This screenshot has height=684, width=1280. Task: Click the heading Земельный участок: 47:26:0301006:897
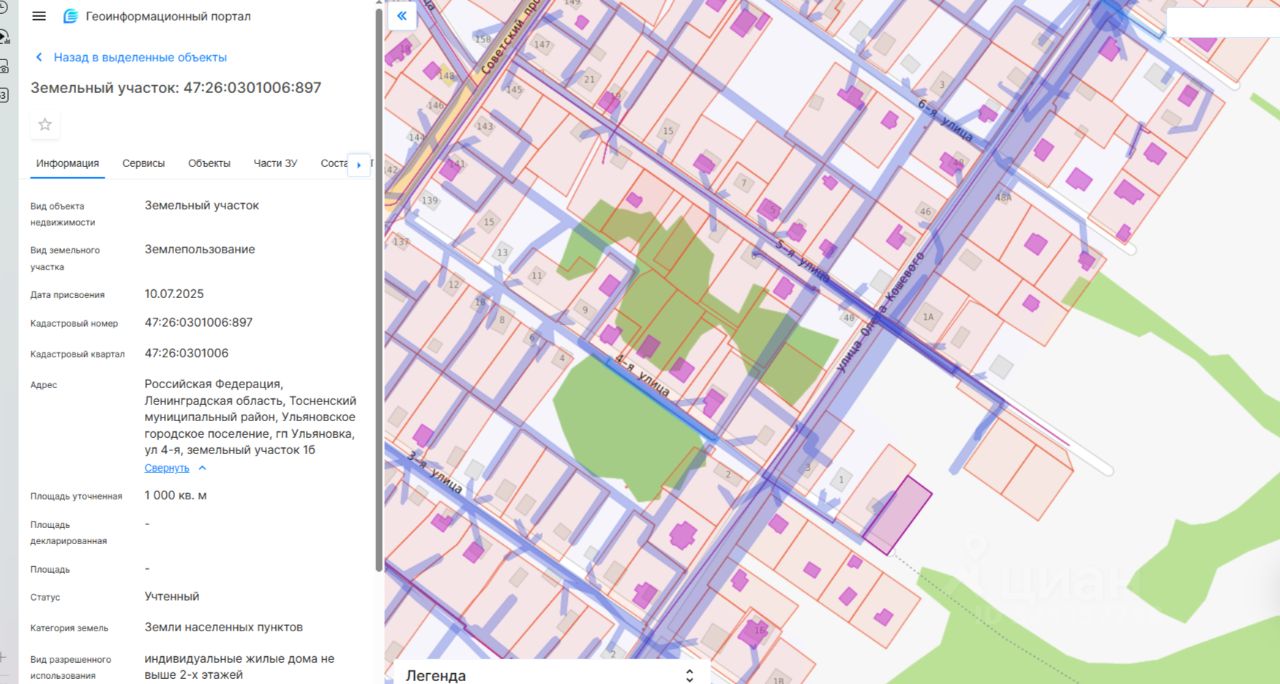tap(176, 87)
